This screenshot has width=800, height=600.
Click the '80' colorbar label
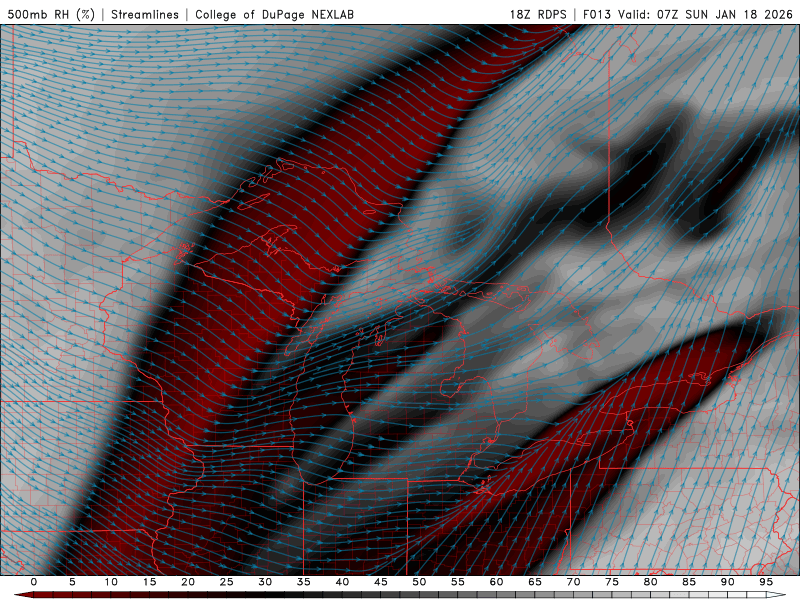(651, 582)
